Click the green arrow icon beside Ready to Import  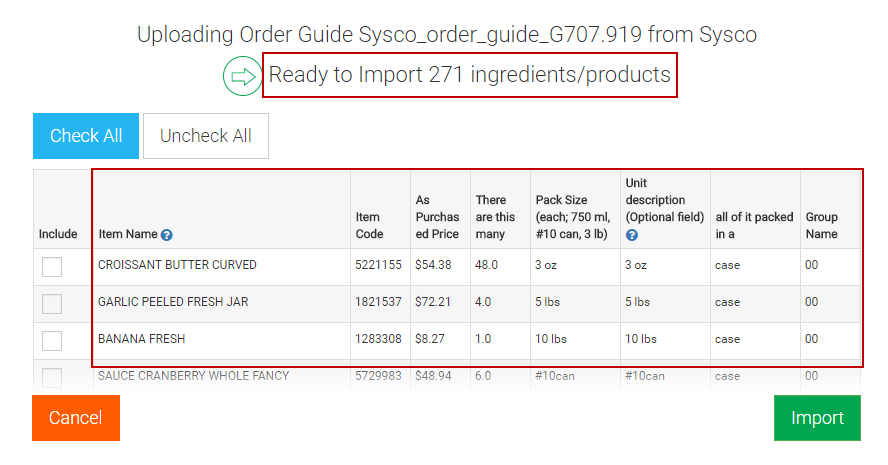coord(241,77)
